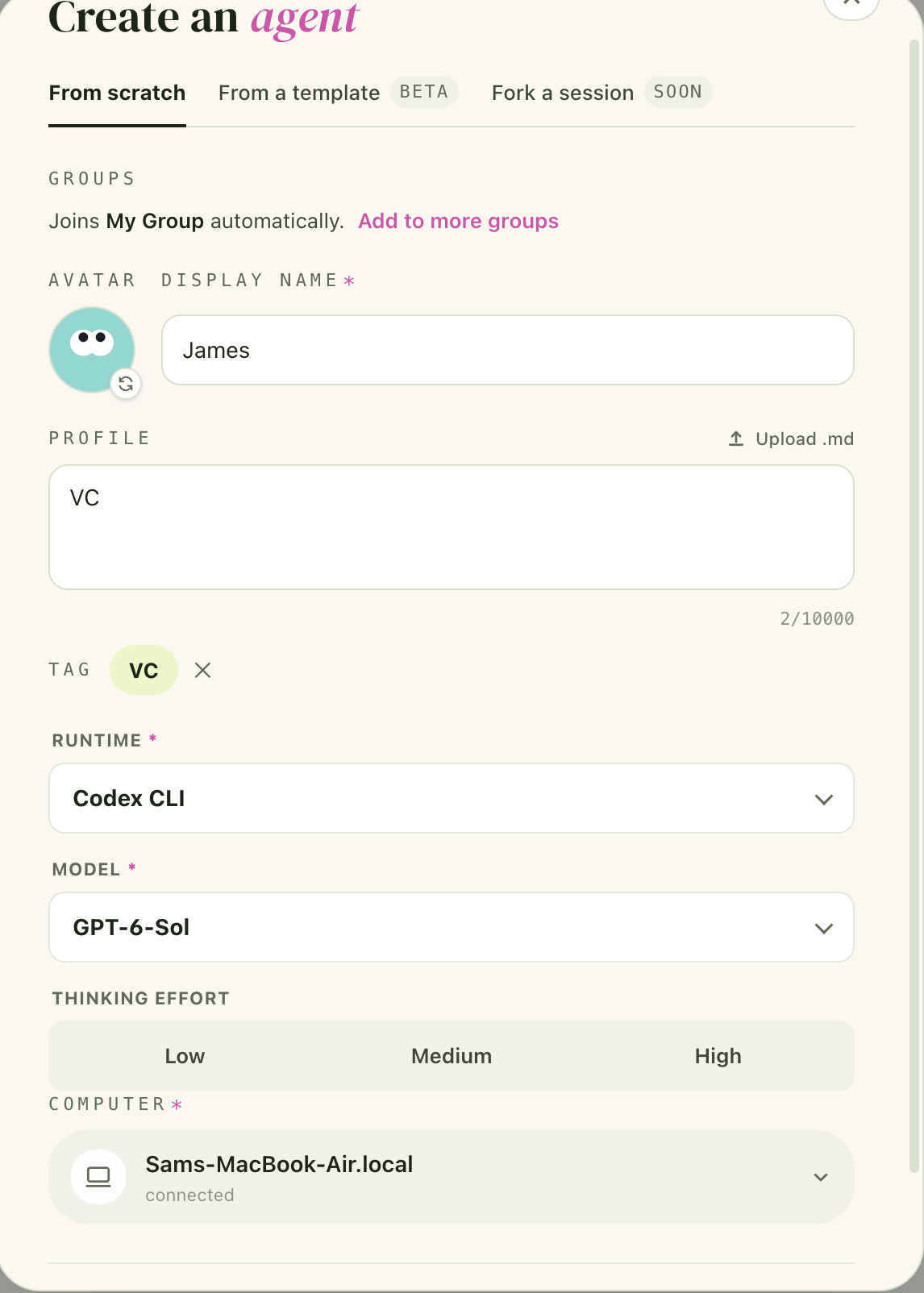
Task: Edit the Display Name field containing James
Action: pyautogui.click(x=508, y=350)
